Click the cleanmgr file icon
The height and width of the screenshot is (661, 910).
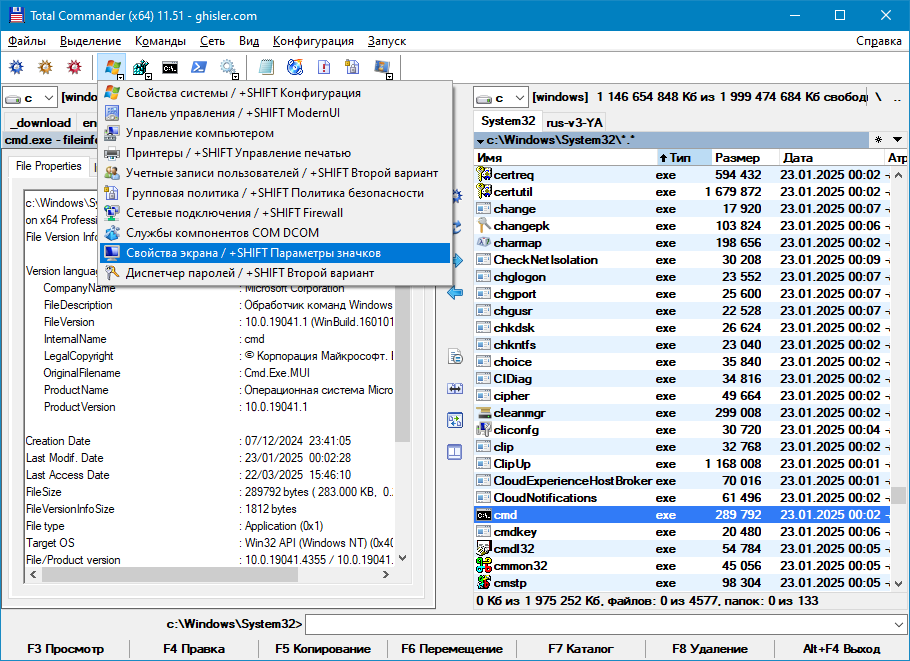(x=484, y=413)
